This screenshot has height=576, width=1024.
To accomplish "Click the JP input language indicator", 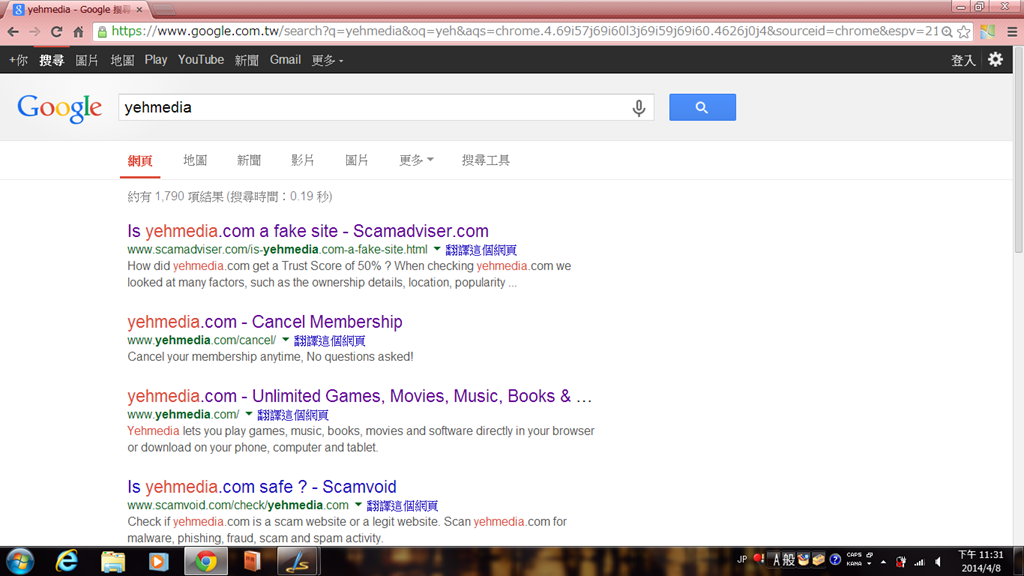I will click(742, 560).
